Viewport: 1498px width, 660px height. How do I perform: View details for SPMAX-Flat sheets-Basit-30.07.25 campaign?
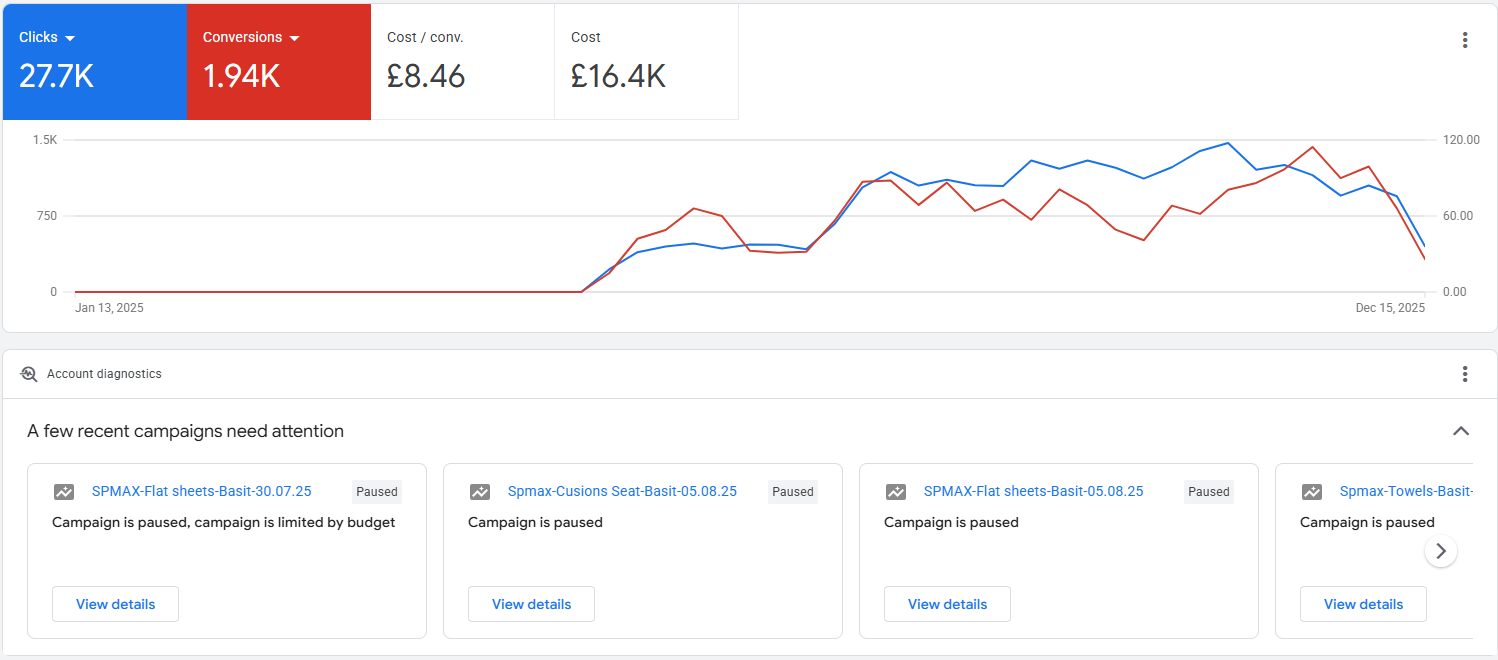115,604
